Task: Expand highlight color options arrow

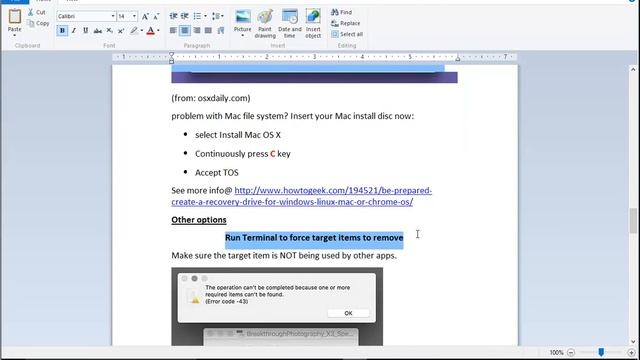Action: [142, 31]
